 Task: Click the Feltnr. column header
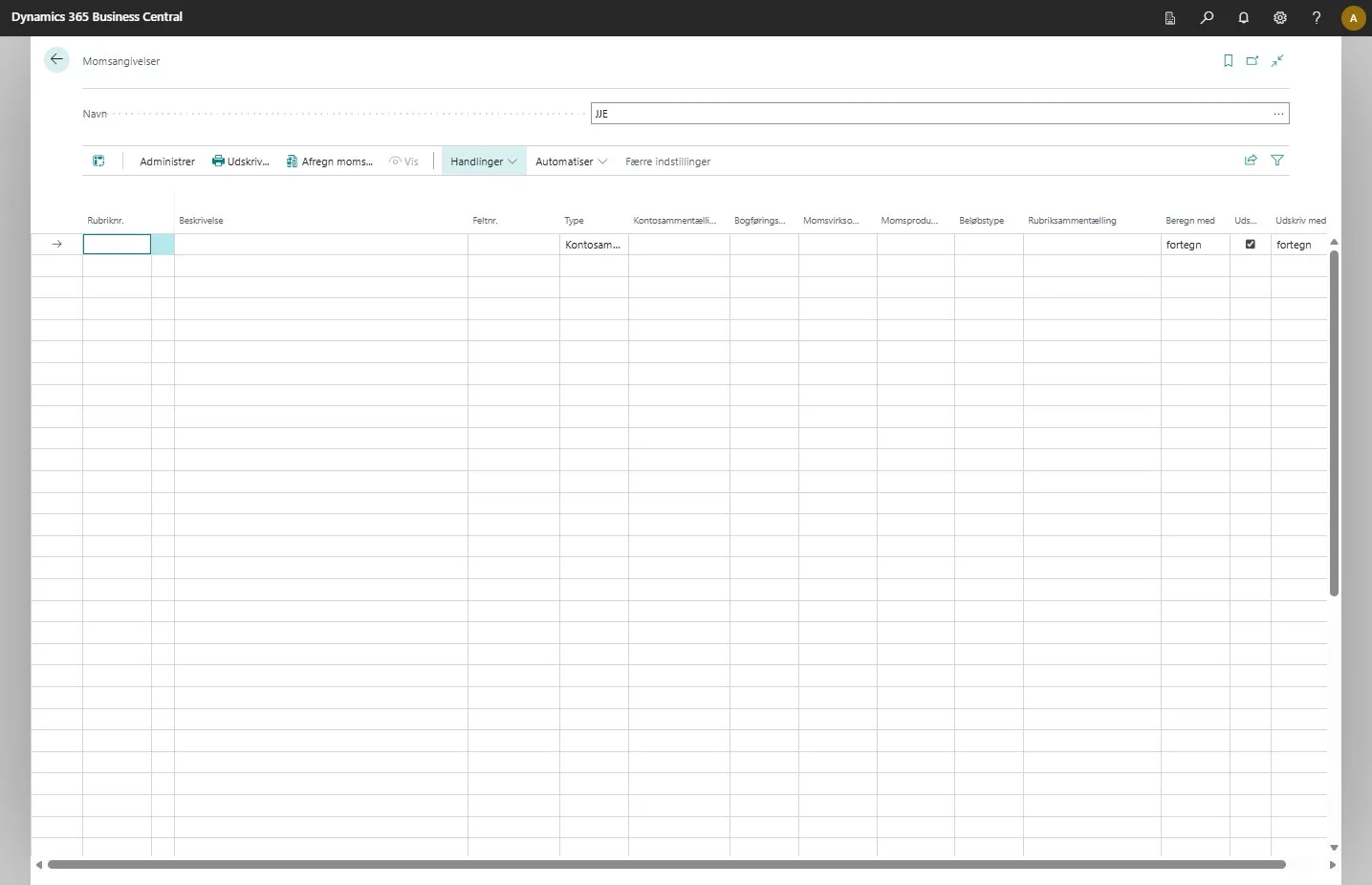(486, 221)
